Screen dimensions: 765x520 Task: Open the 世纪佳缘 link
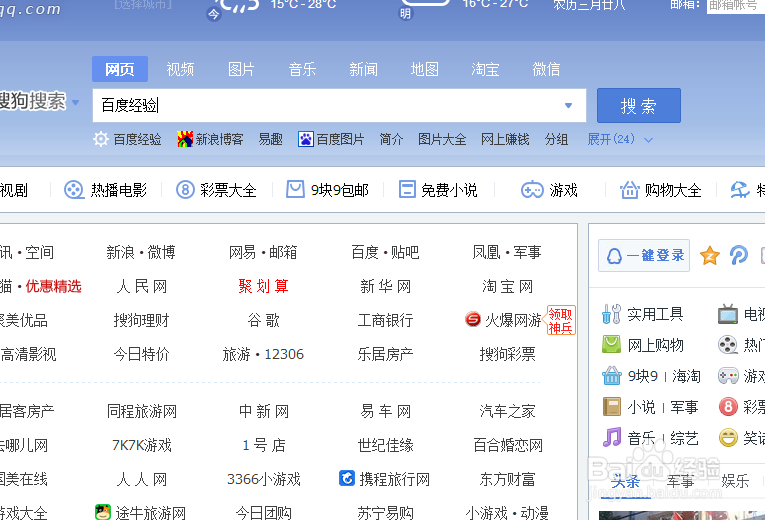tap(385, 445)
